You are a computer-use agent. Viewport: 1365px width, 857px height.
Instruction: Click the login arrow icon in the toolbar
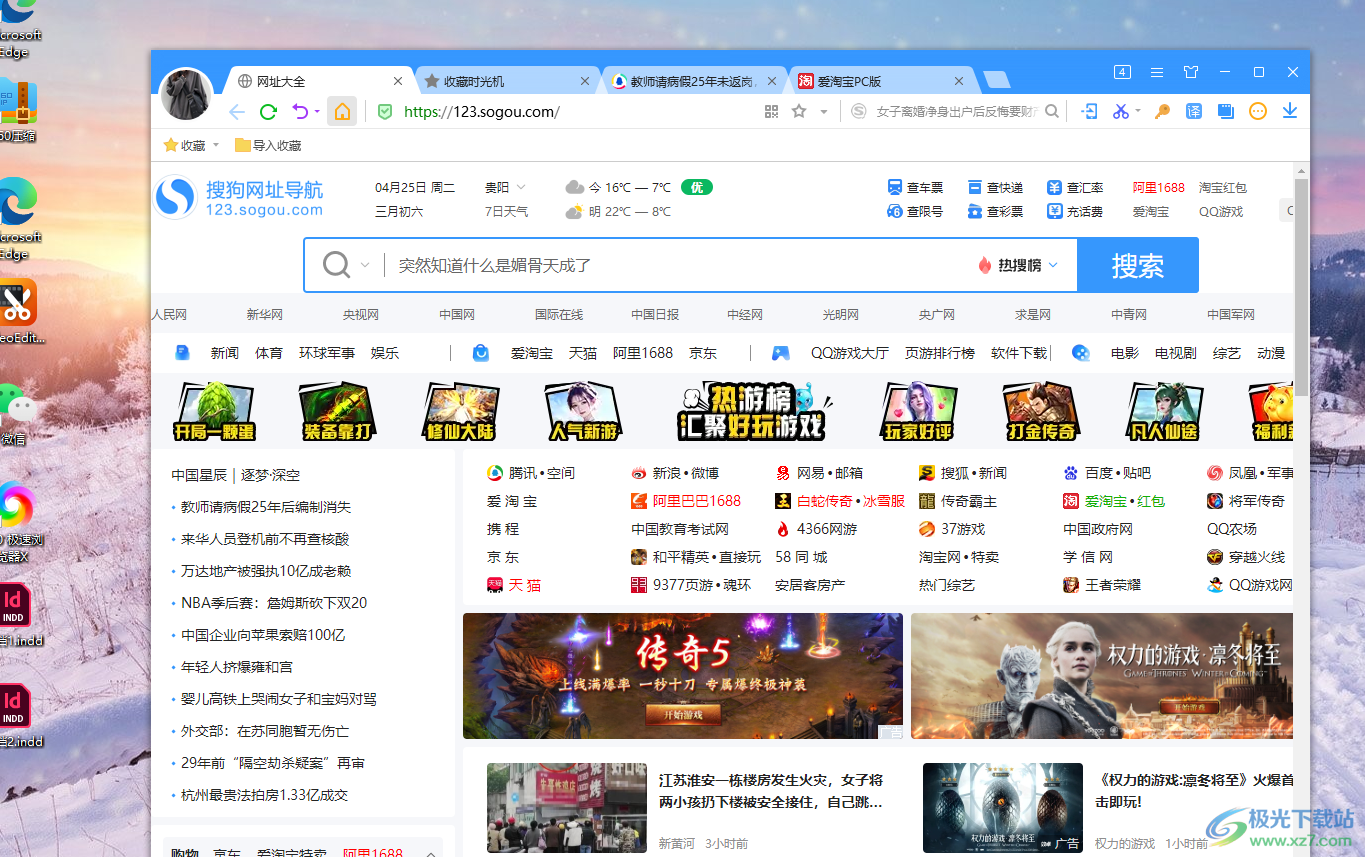[x=1090, y=112]
